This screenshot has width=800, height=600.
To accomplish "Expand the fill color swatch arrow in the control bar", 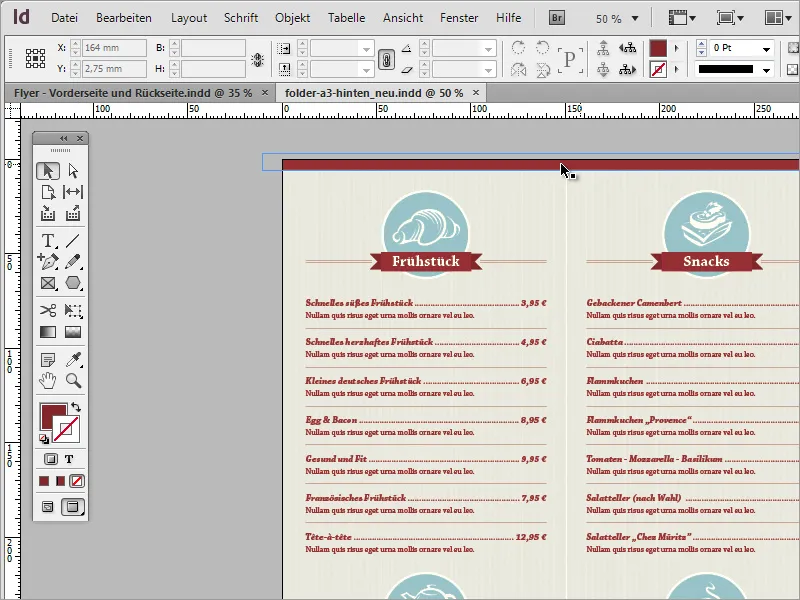I will point(677,48).
